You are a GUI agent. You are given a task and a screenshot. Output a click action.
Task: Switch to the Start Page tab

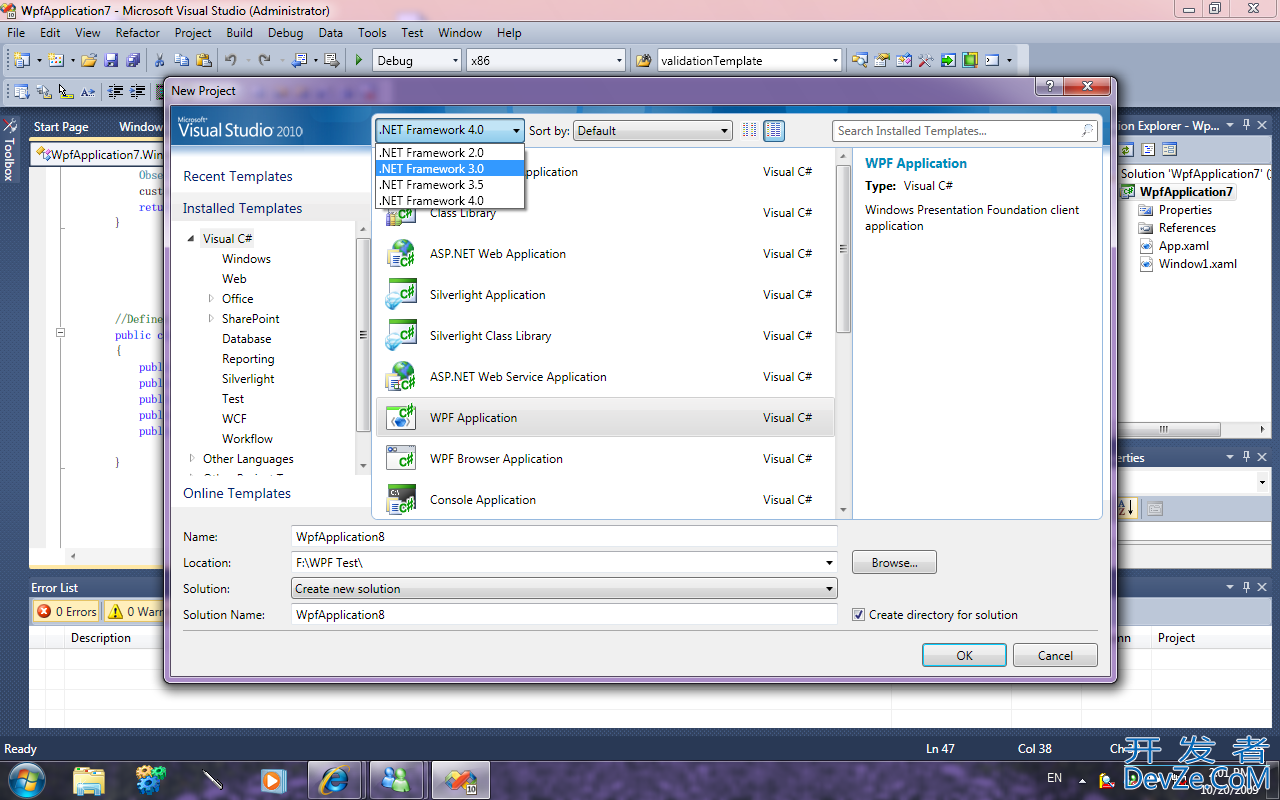pos(61,127)
